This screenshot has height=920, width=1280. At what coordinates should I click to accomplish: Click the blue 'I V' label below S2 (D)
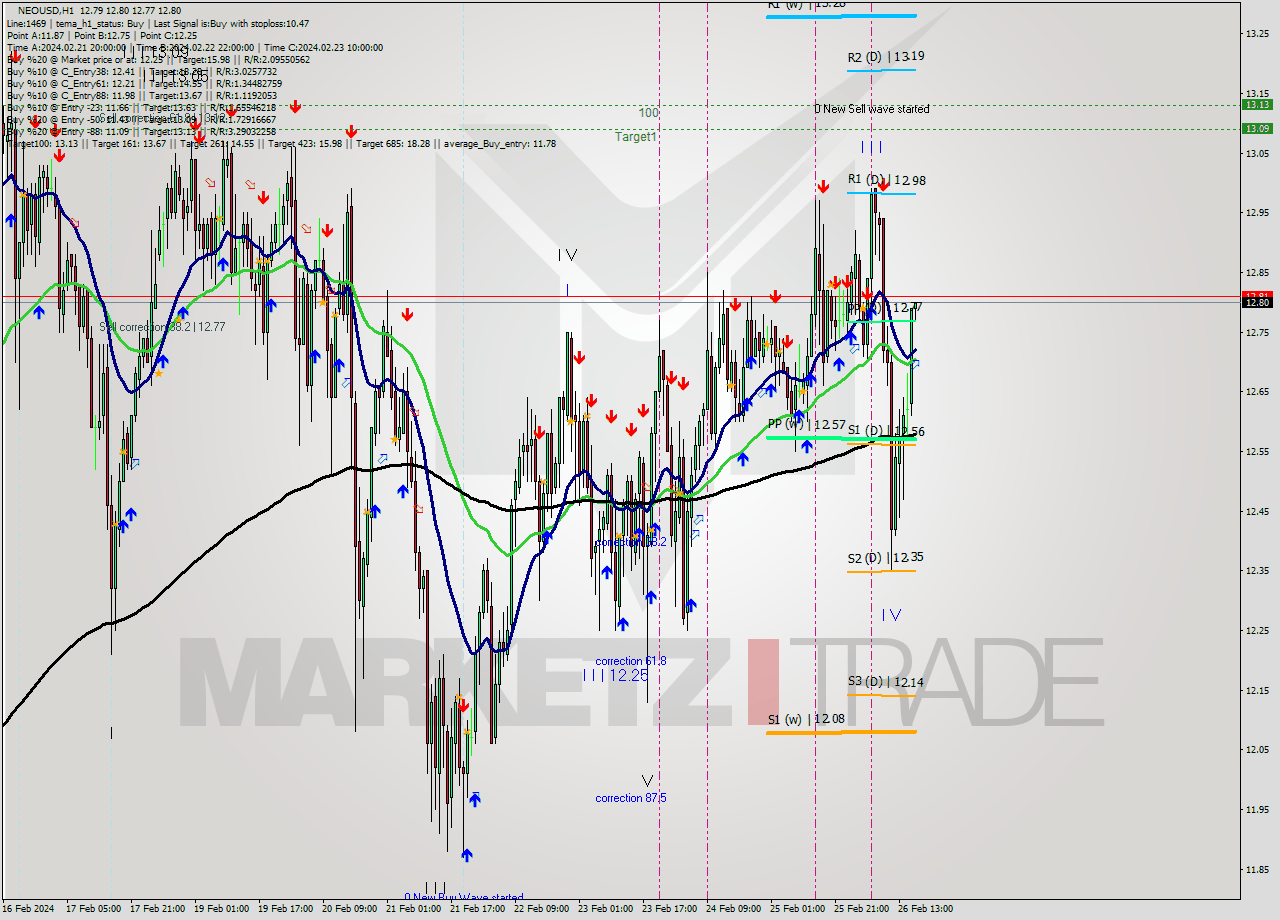891,615
